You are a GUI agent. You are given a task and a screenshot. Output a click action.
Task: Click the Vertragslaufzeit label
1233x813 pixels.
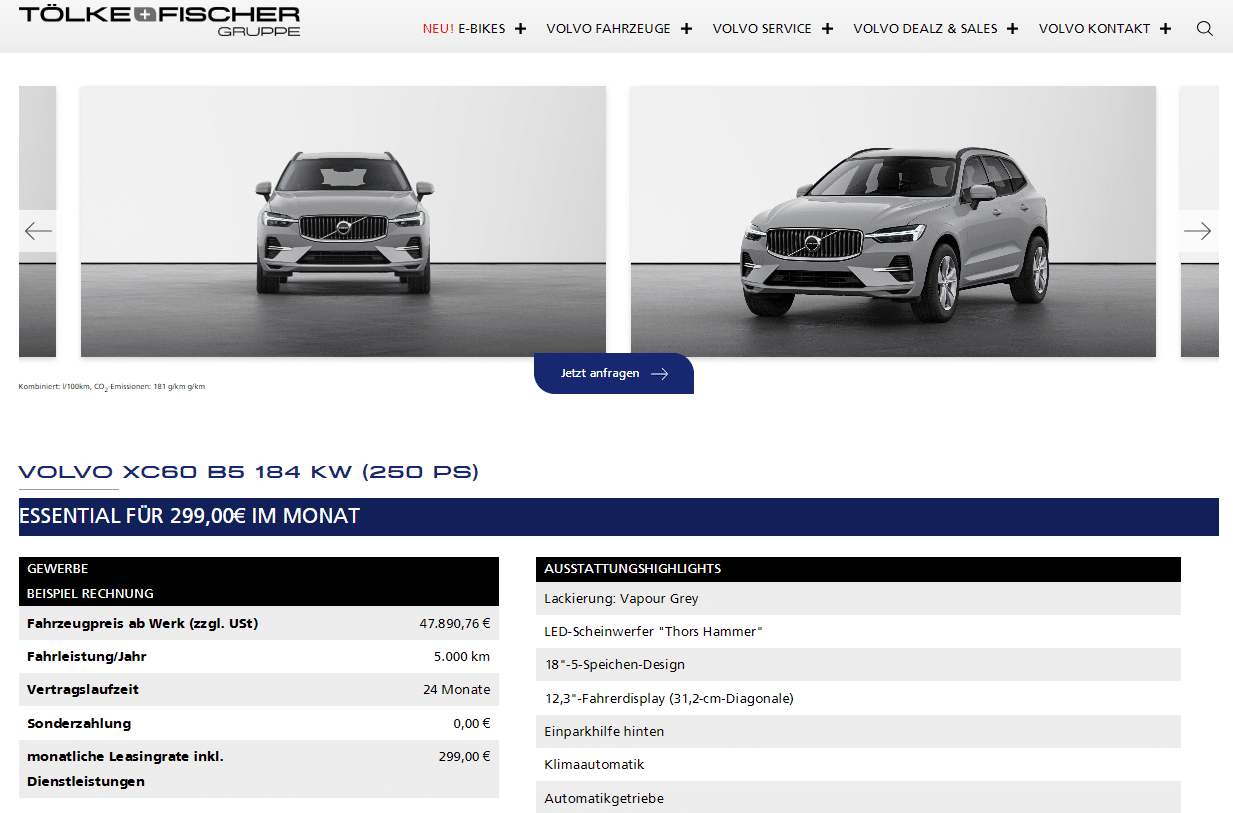click(x=83, y=689)
